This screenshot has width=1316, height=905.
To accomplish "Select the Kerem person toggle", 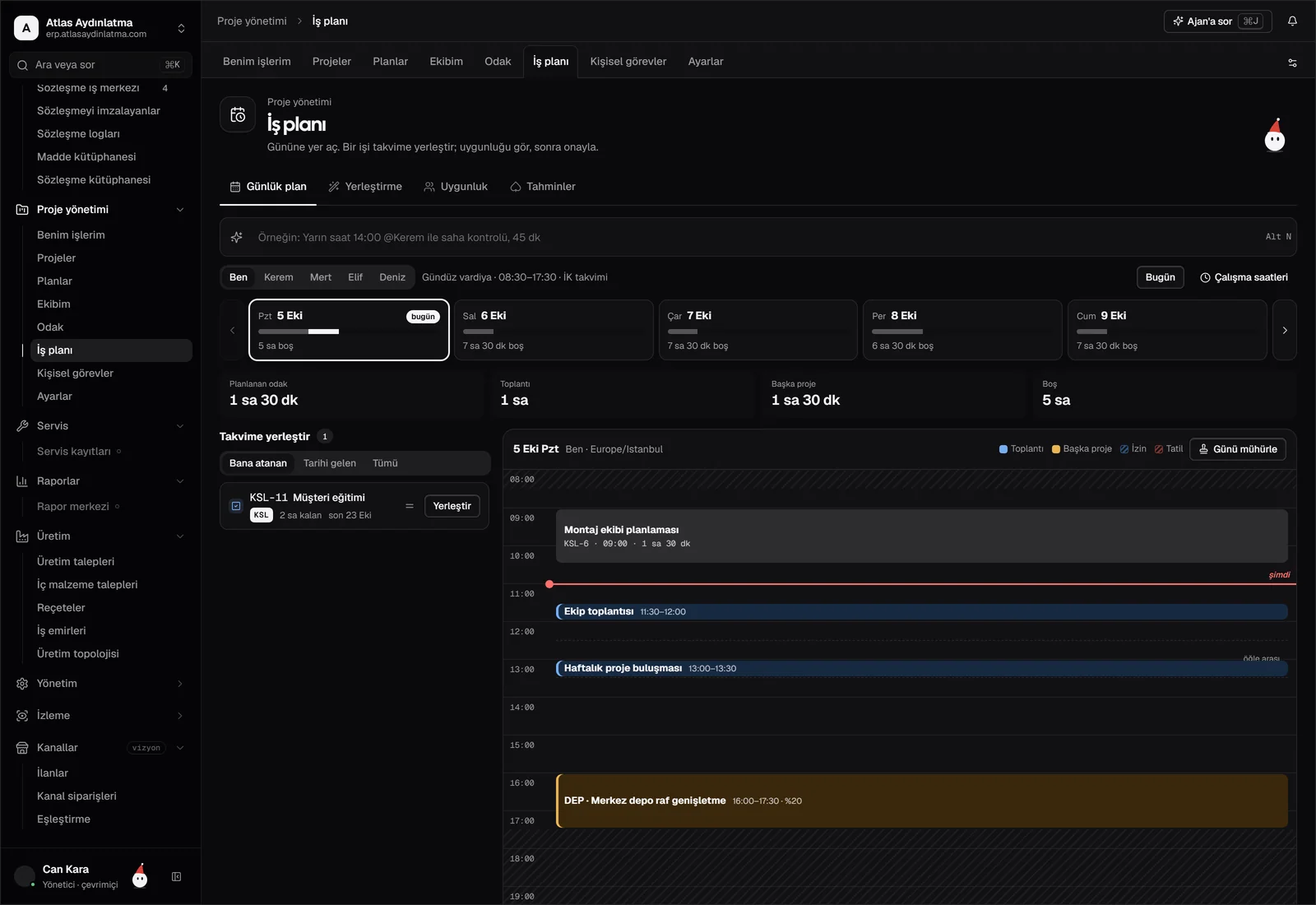I will tap(278, 277).
